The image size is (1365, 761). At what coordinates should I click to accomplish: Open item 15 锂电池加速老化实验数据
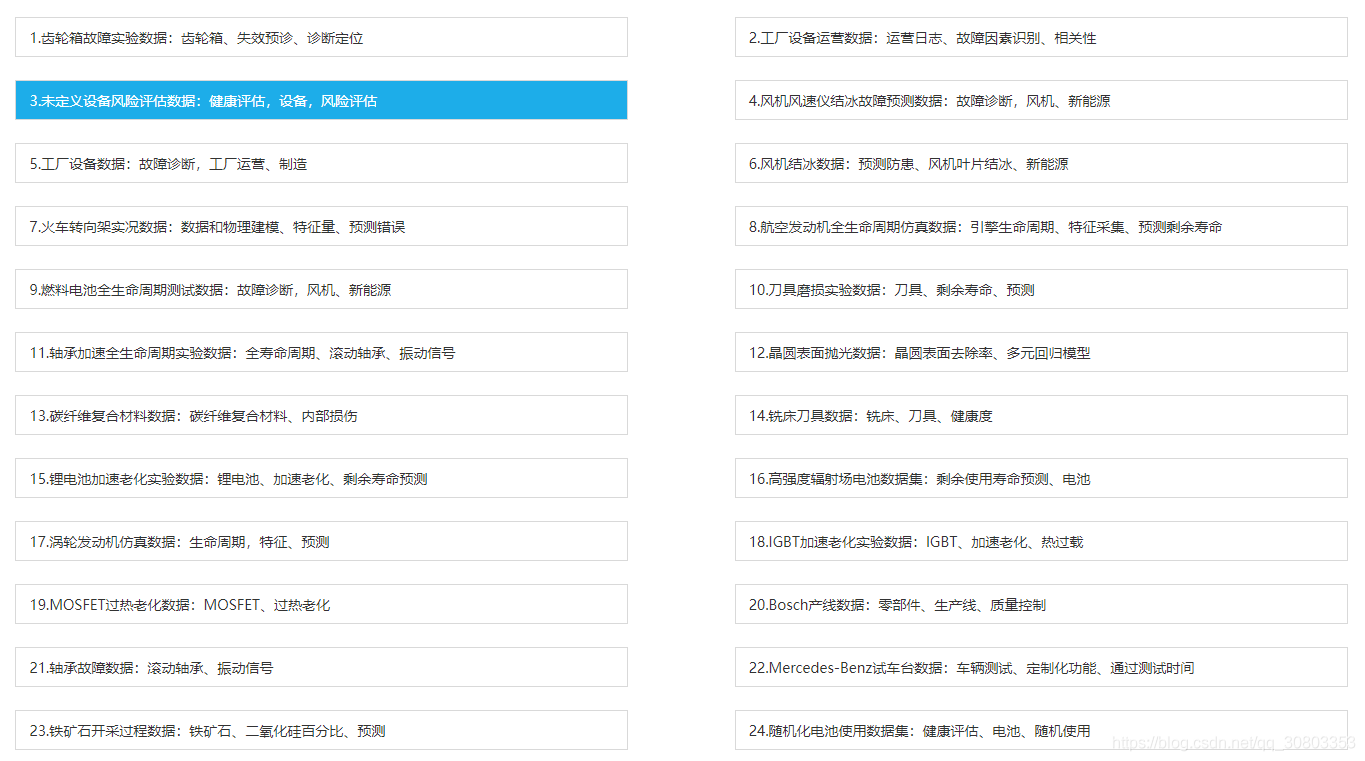(x=321, y=478)
